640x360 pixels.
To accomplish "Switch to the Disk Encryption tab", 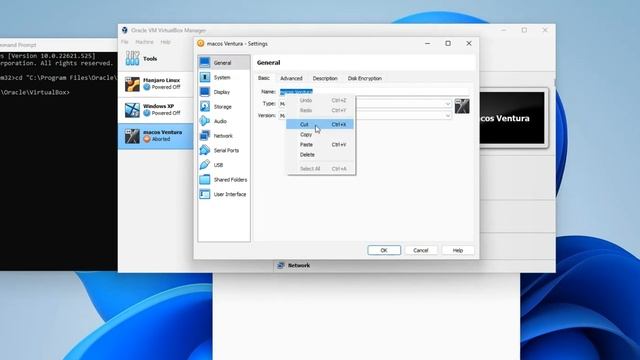I will coord(364,78).
